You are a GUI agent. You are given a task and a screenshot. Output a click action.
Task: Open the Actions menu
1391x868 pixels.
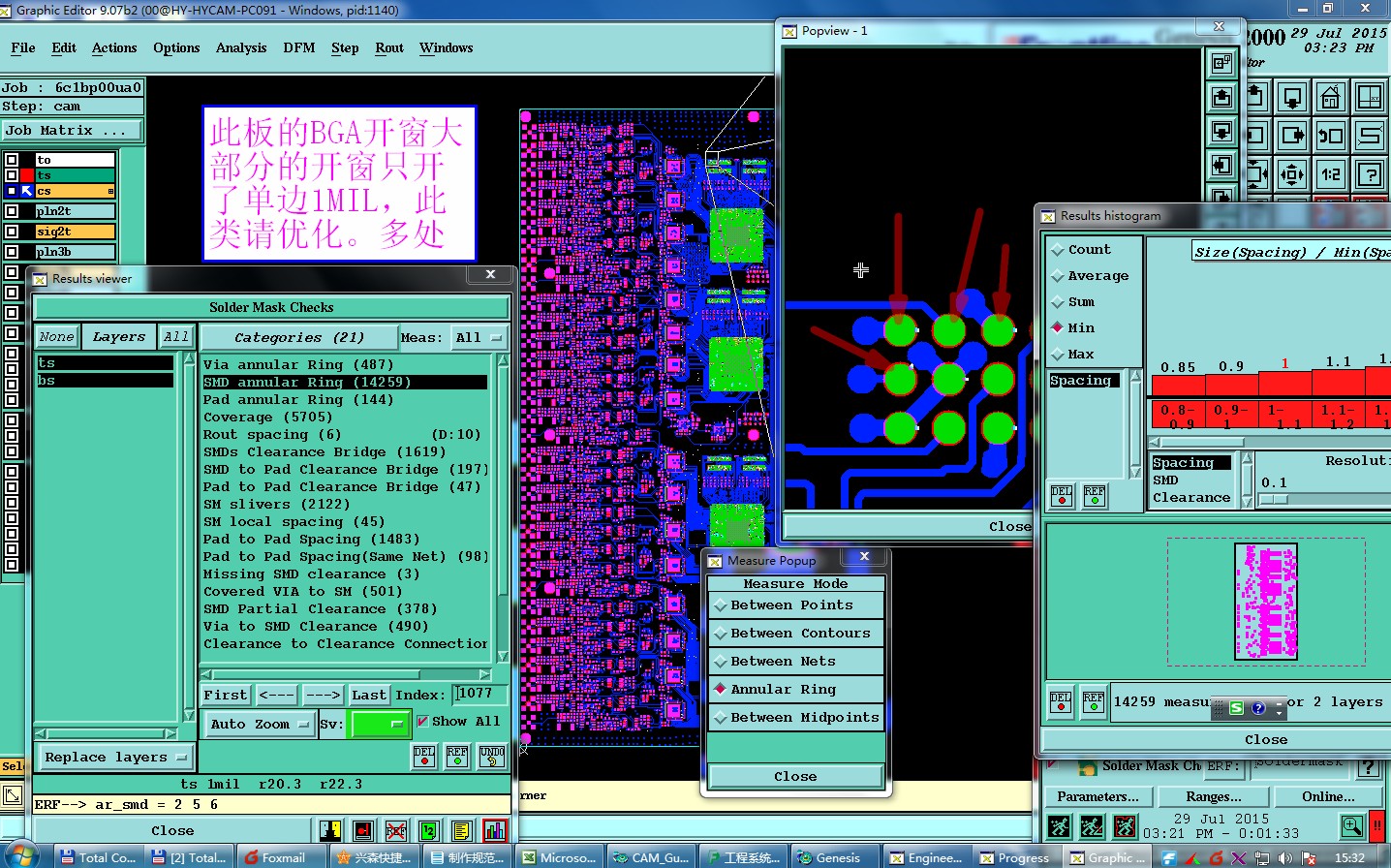(114, 47)
